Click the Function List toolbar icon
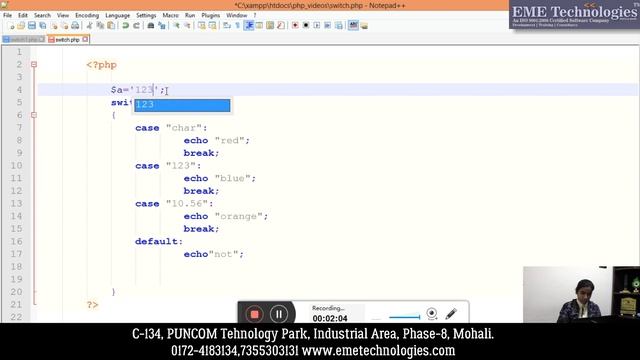Image resolution: width=640 pixels, height=360 pixels. [x=280, y=26]
